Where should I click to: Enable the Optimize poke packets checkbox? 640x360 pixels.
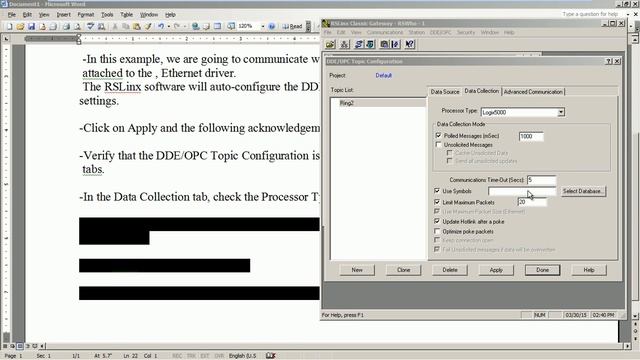pyautogui.click(x=437, y=231)
